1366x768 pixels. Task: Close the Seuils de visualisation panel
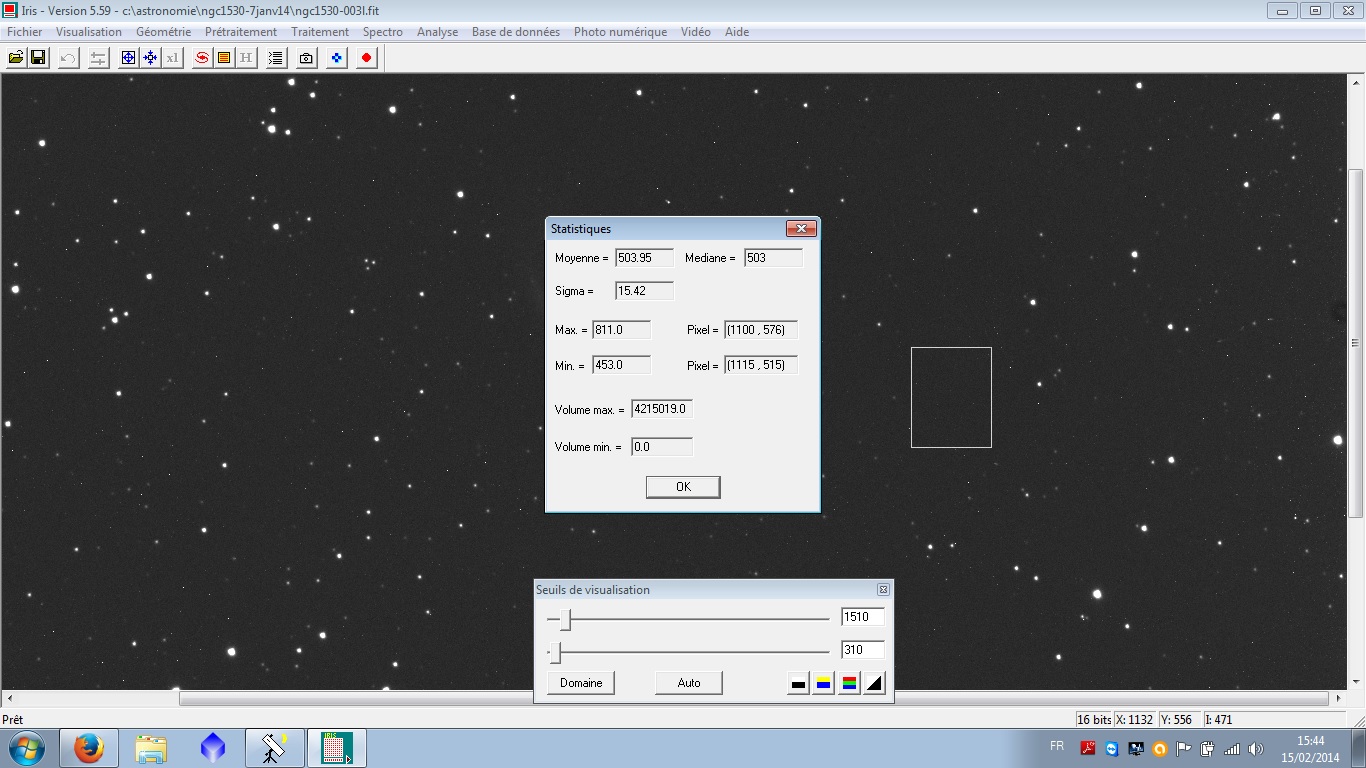[x=883, y=590]
